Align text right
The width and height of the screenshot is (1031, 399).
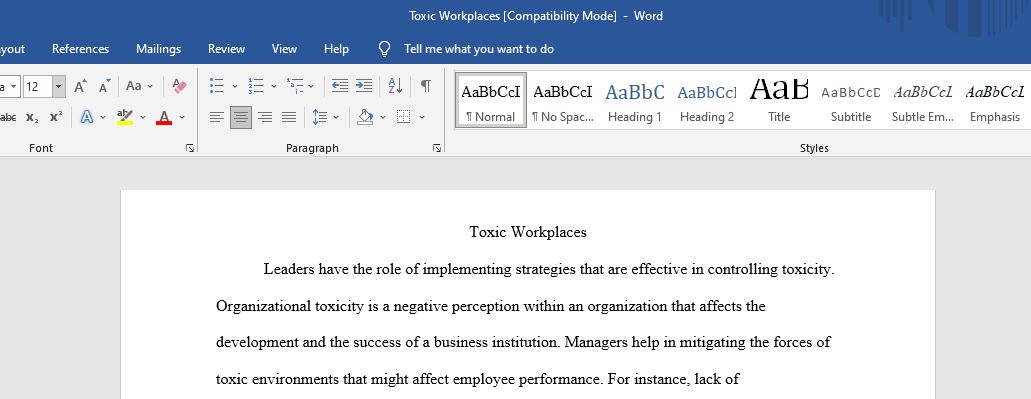[265, 118]
